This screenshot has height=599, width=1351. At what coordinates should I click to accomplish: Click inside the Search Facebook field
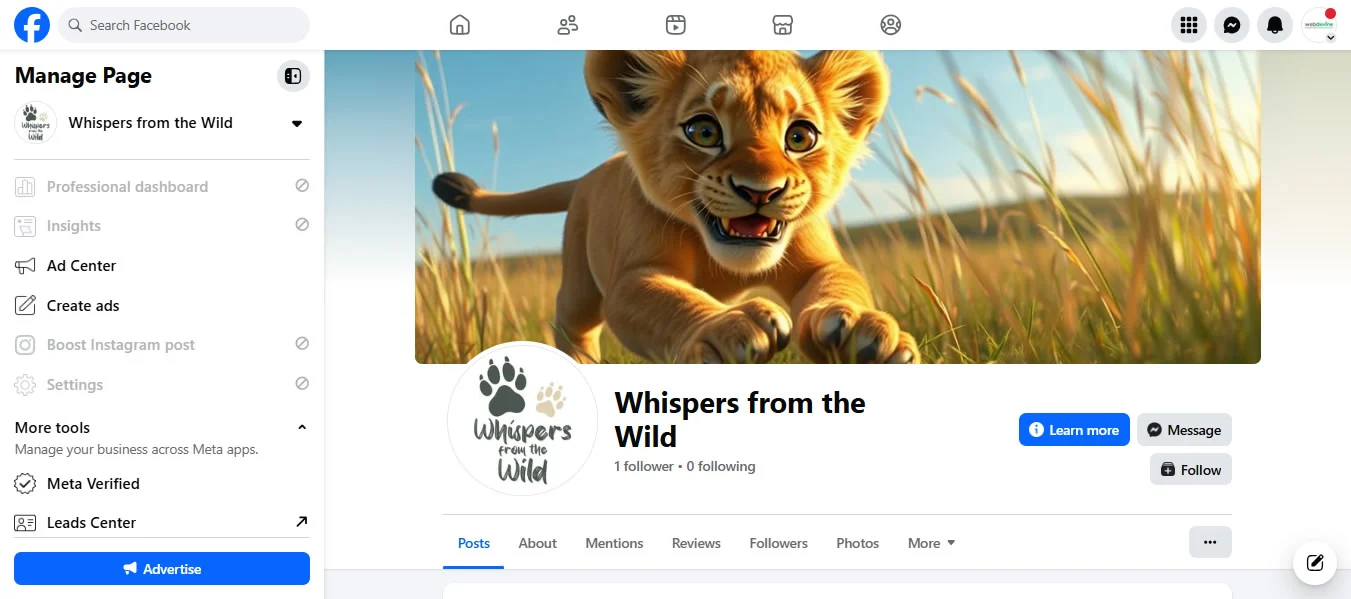pos(184,25)
